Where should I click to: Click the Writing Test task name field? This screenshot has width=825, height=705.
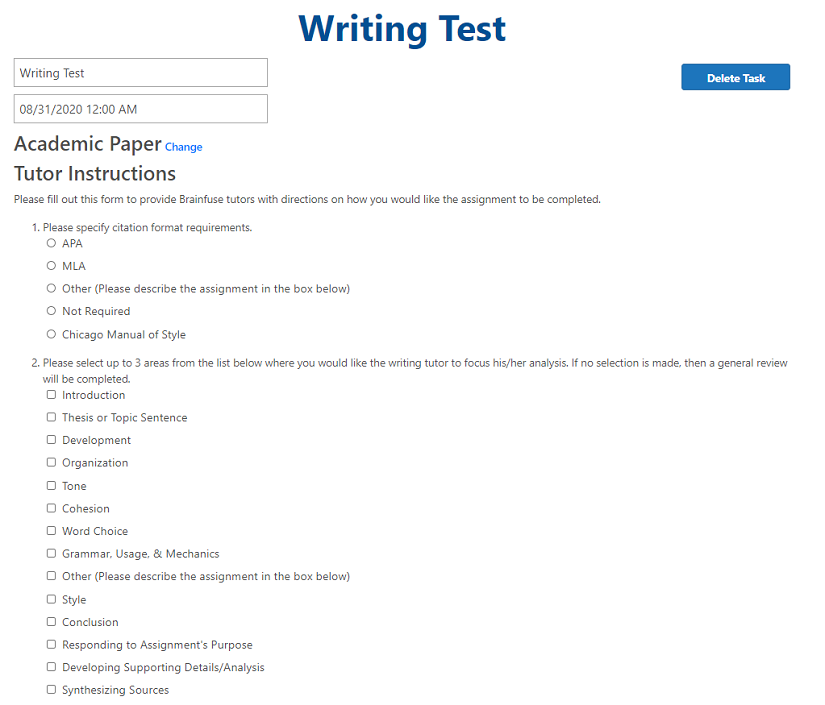pos(141,73)
